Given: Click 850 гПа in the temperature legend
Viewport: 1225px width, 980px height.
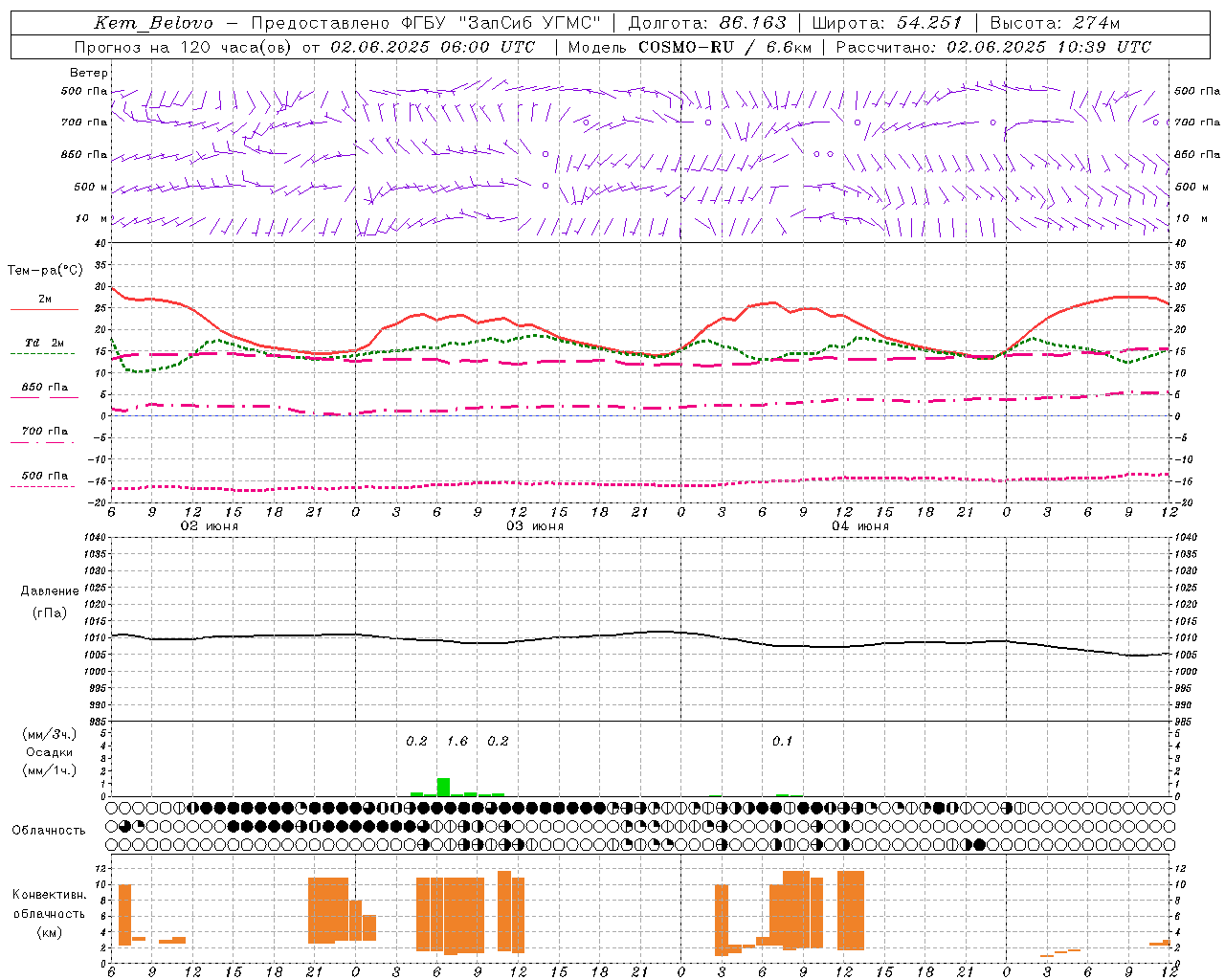Looking at the screenshot, I should click(45, 388).
